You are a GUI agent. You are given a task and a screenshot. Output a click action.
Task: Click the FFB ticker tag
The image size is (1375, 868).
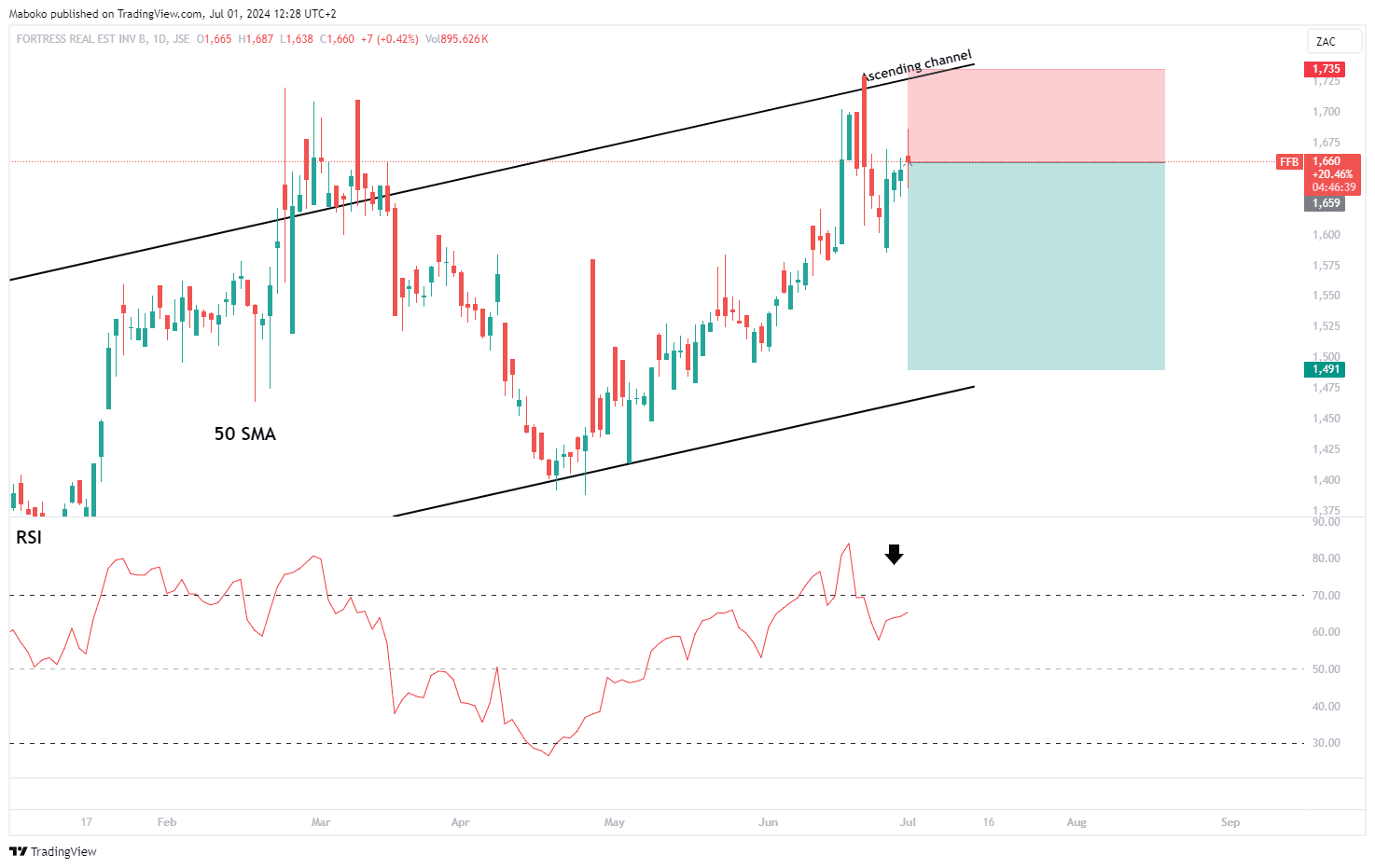[1289, 161]
